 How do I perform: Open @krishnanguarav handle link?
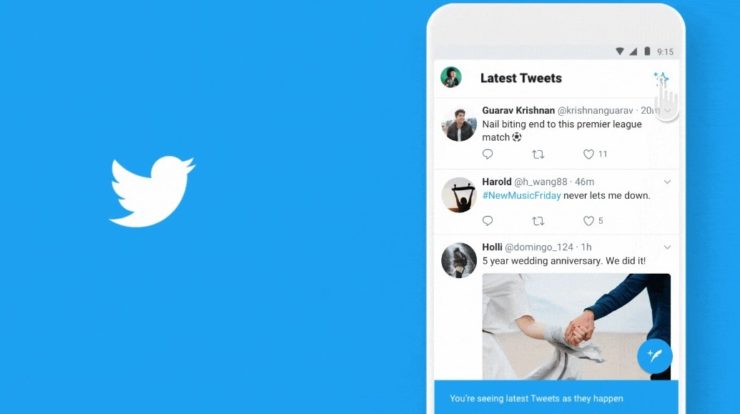click(595, 110)
